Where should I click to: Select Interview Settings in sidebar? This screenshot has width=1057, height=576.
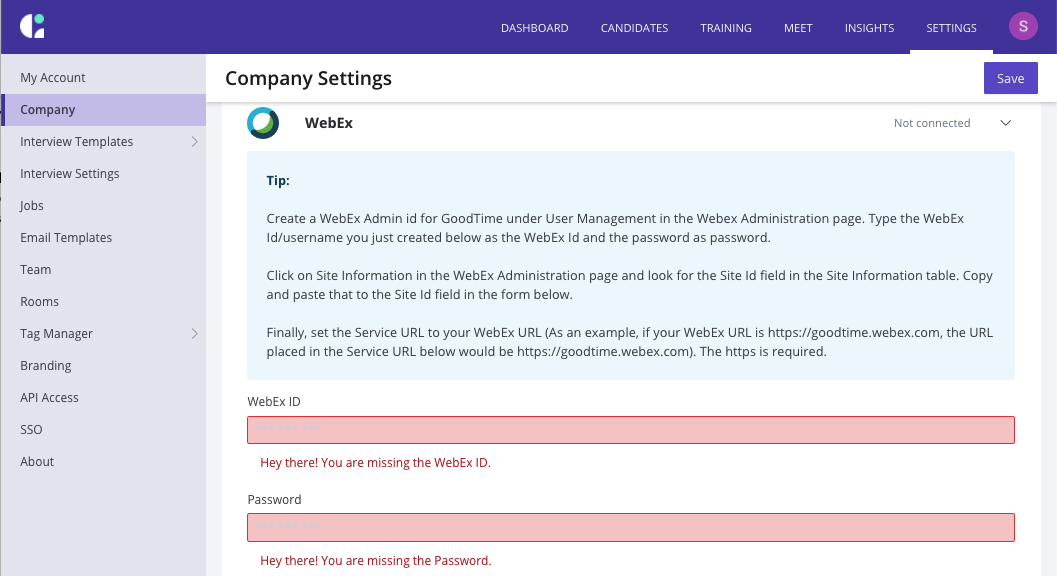(70, 174)
